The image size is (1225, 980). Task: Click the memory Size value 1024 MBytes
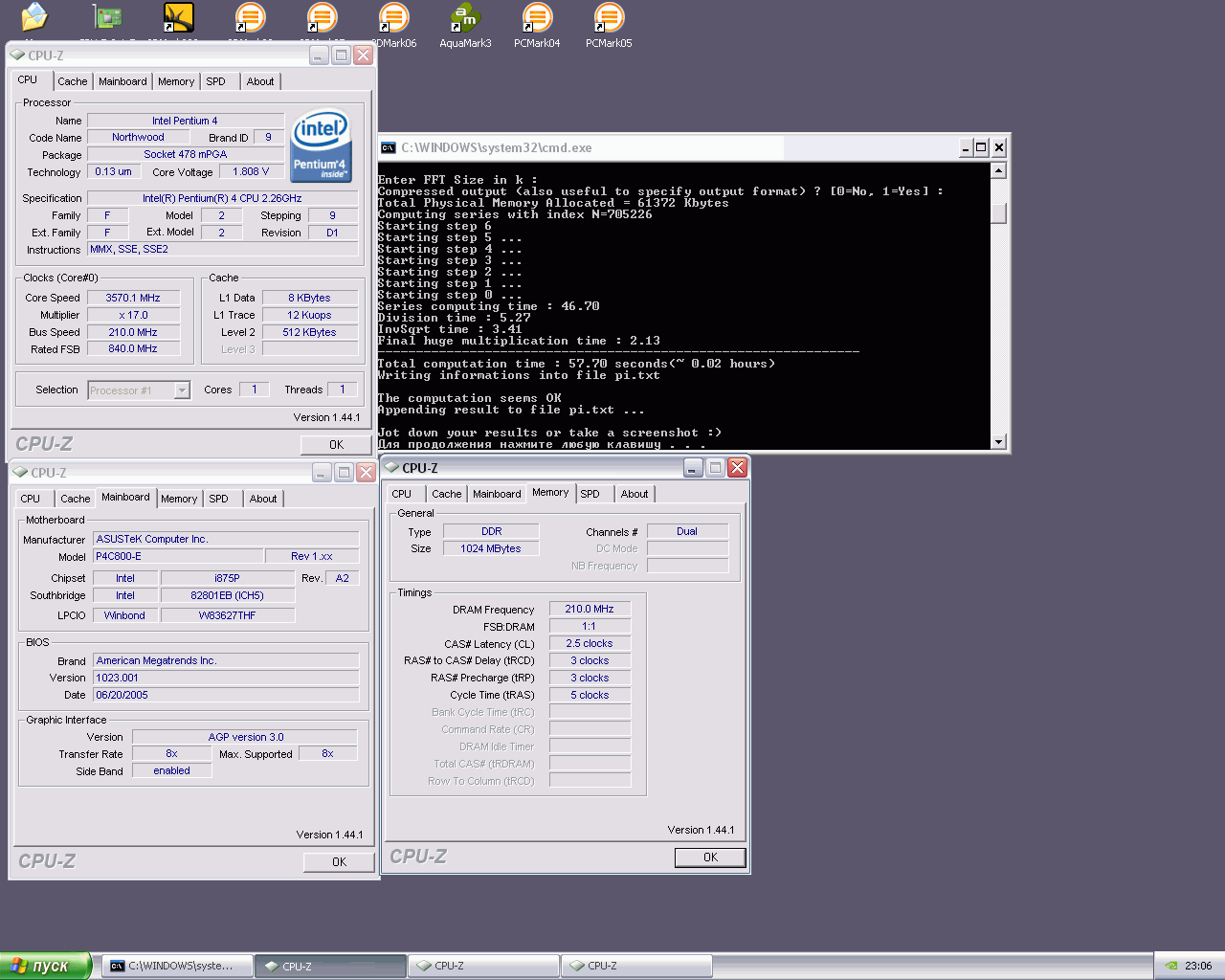[491, 549]
